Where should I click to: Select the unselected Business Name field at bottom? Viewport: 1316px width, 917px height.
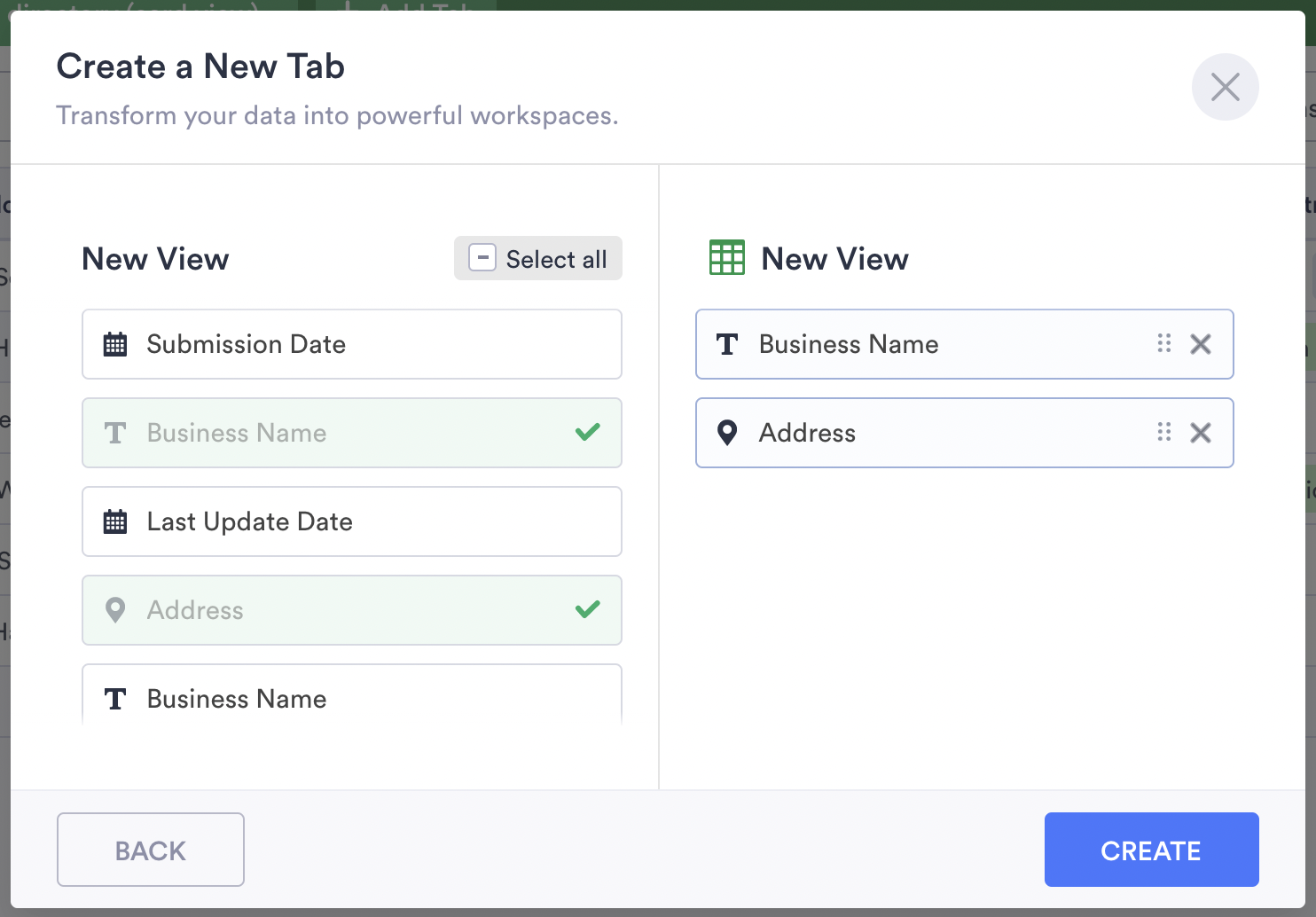pos(351,699)
